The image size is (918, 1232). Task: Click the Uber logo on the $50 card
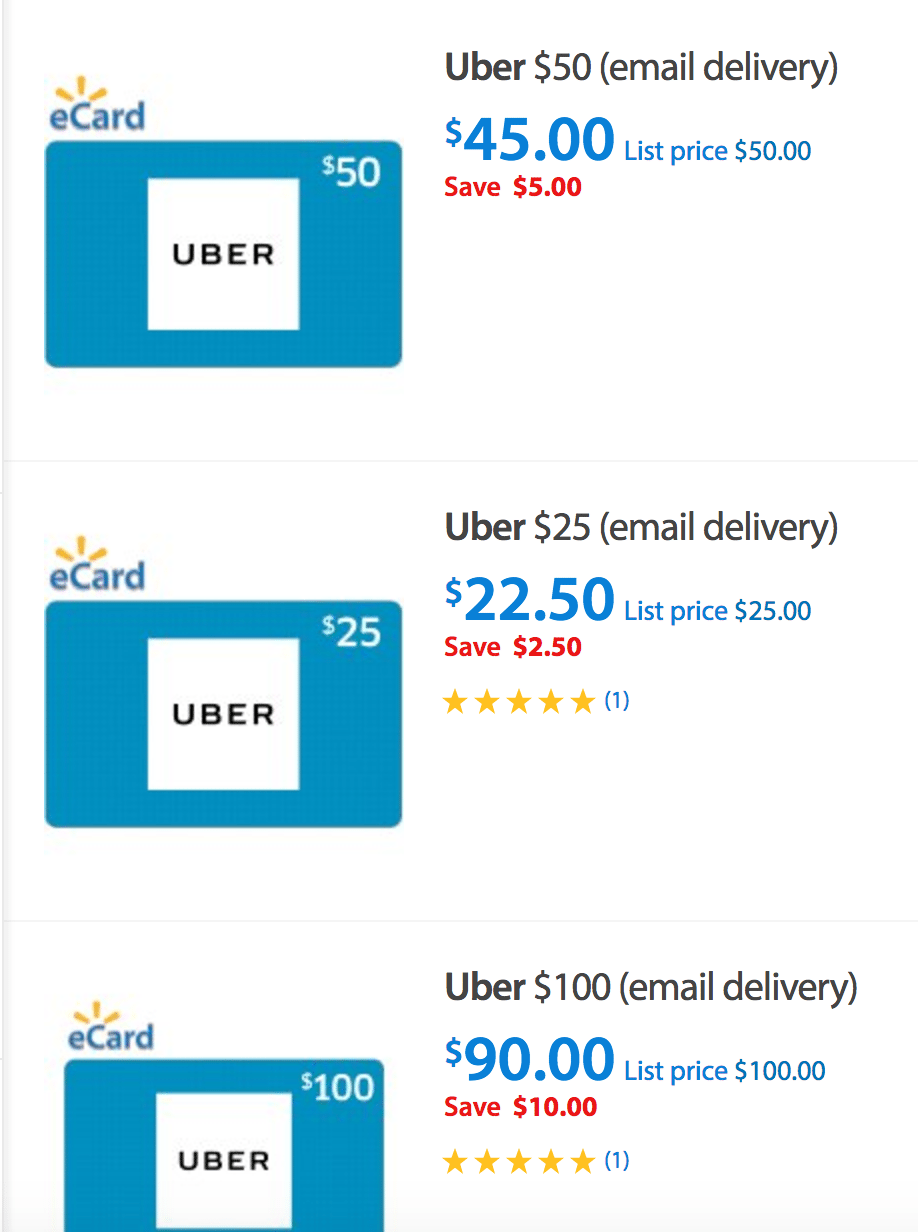tap(223, 254)
